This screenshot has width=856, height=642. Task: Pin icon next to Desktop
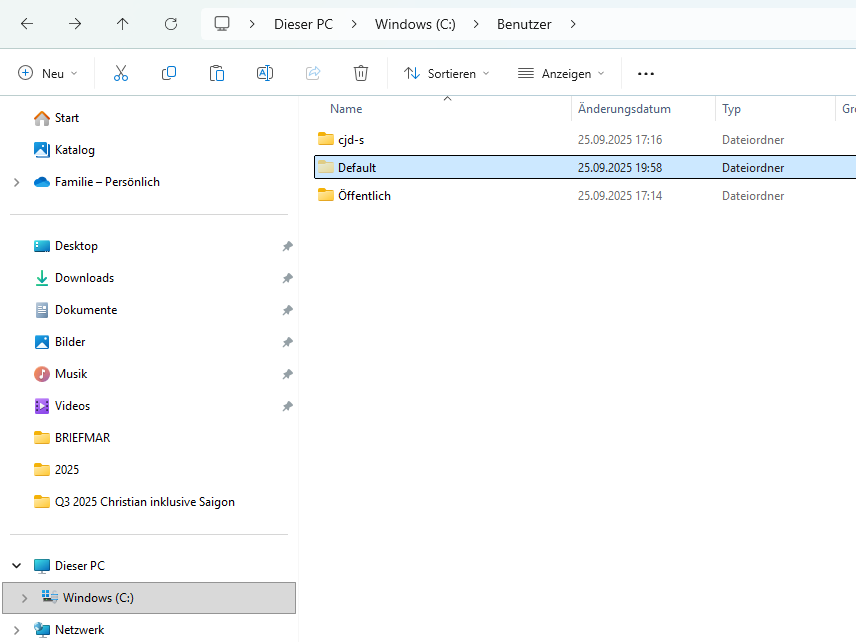[x=287, y=246]
